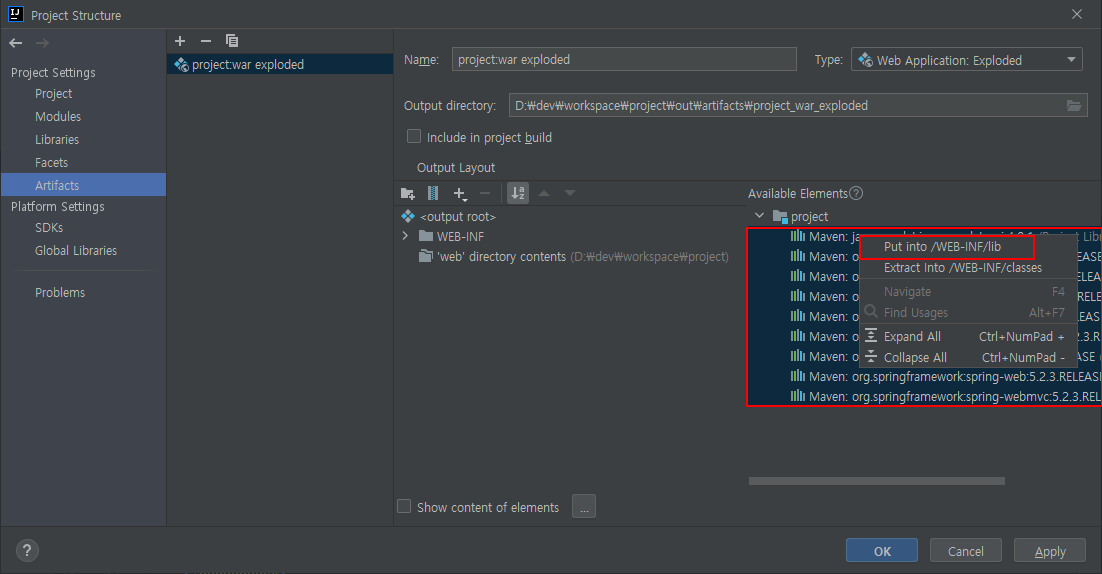Image resolution: width=1102 pixels, height=574 pixels.
Task: Remove element from Output Layout
Action: tap(485, 193)
